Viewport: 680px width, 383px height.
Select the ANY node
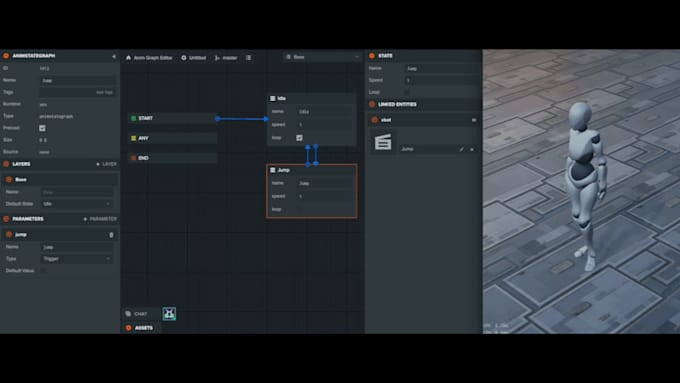[173, 138]
